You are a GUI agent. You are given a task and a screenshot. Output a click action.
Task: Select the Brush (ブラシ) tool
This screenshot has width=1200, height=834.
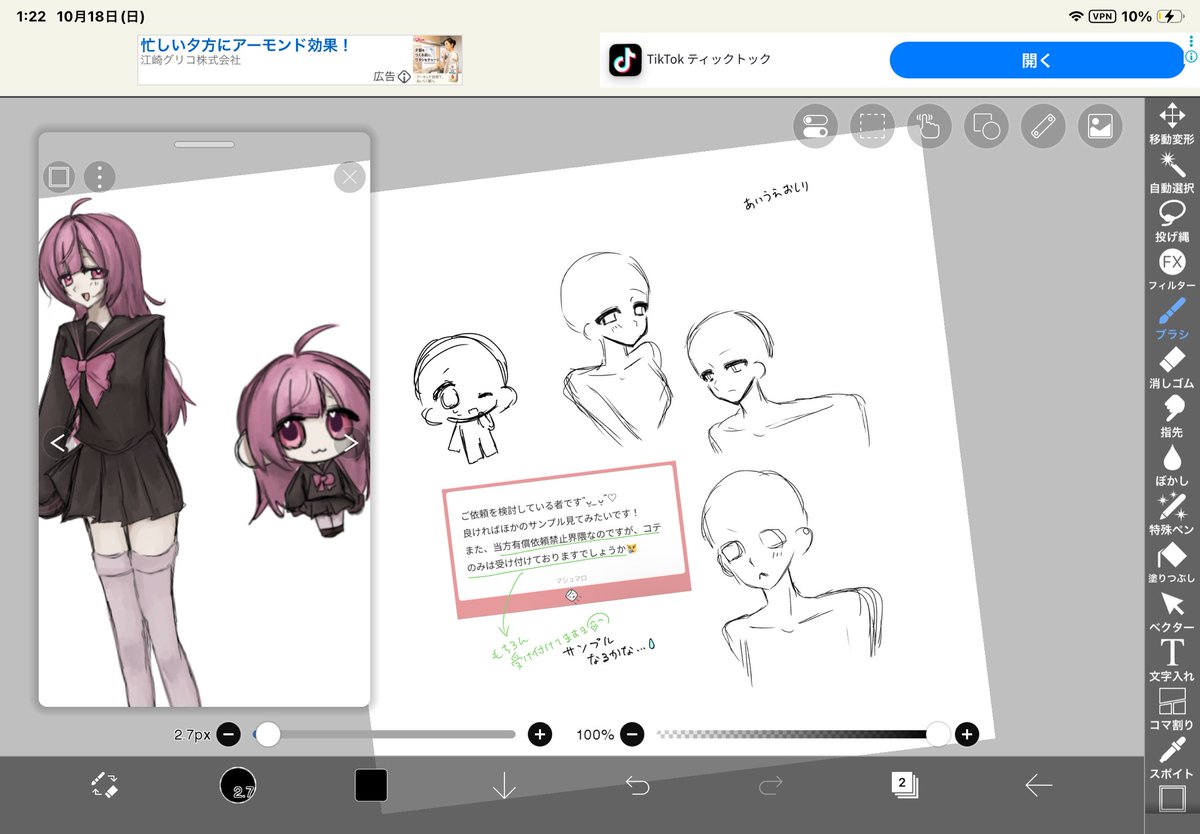click(x=1171, y=319)
